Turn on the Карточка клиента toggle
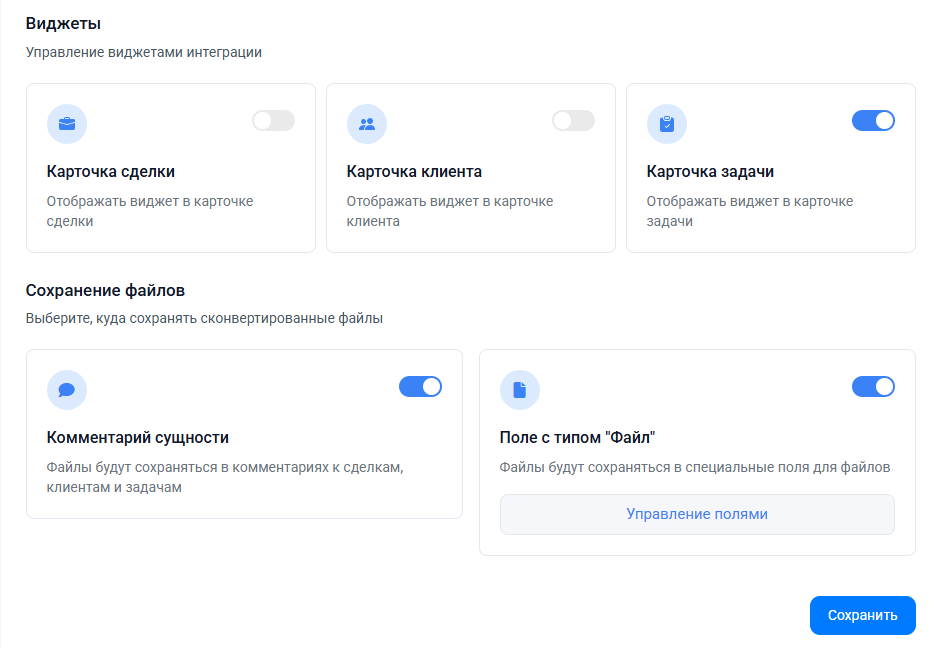The width and height of the screenshot is (936, 648). click(x=573, y=121)
